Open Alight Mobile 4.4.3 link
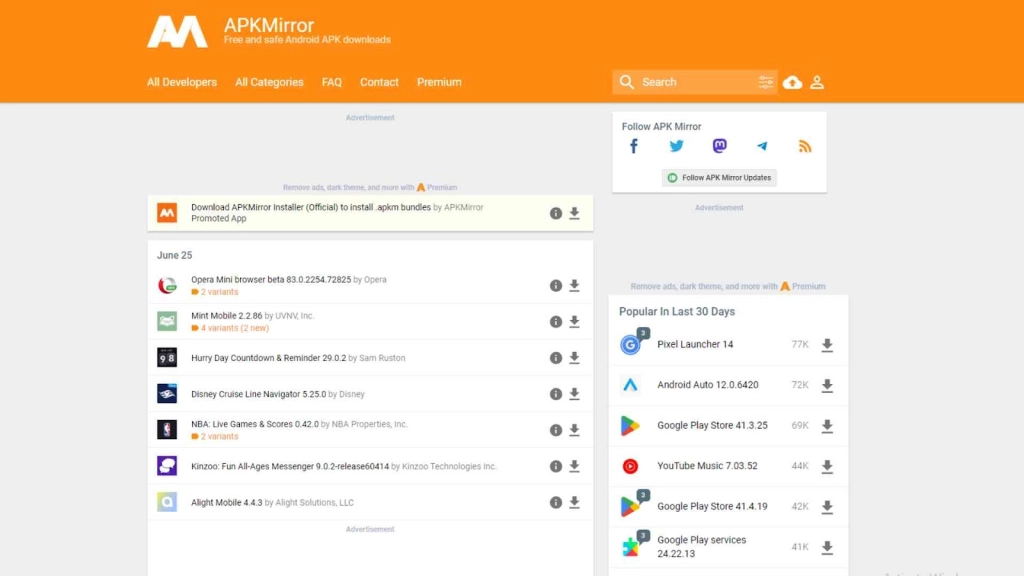This screenshot has height=576, width=1024. click(227, 503)
